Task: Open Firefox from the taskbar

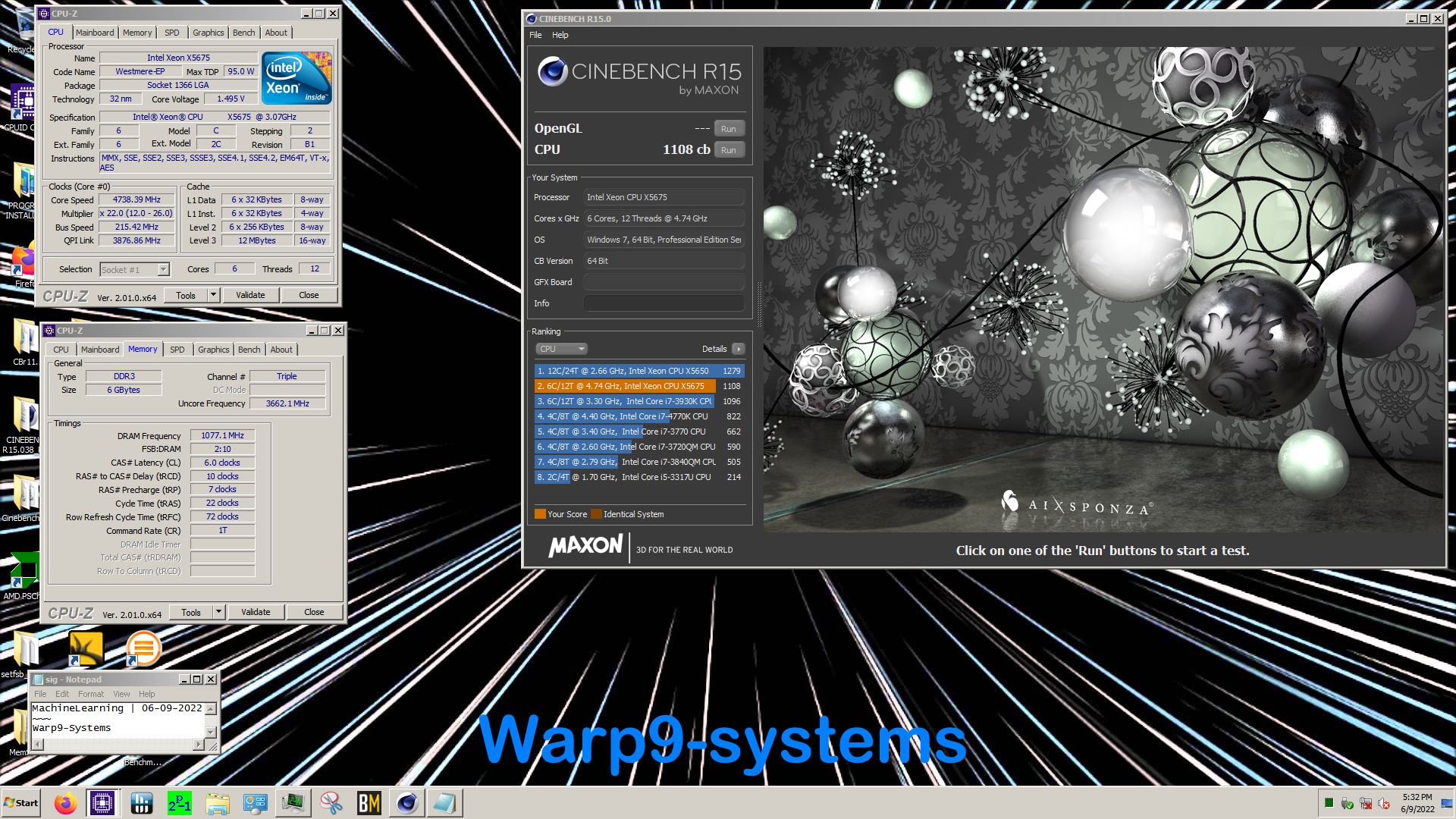Action: point(65,803)
